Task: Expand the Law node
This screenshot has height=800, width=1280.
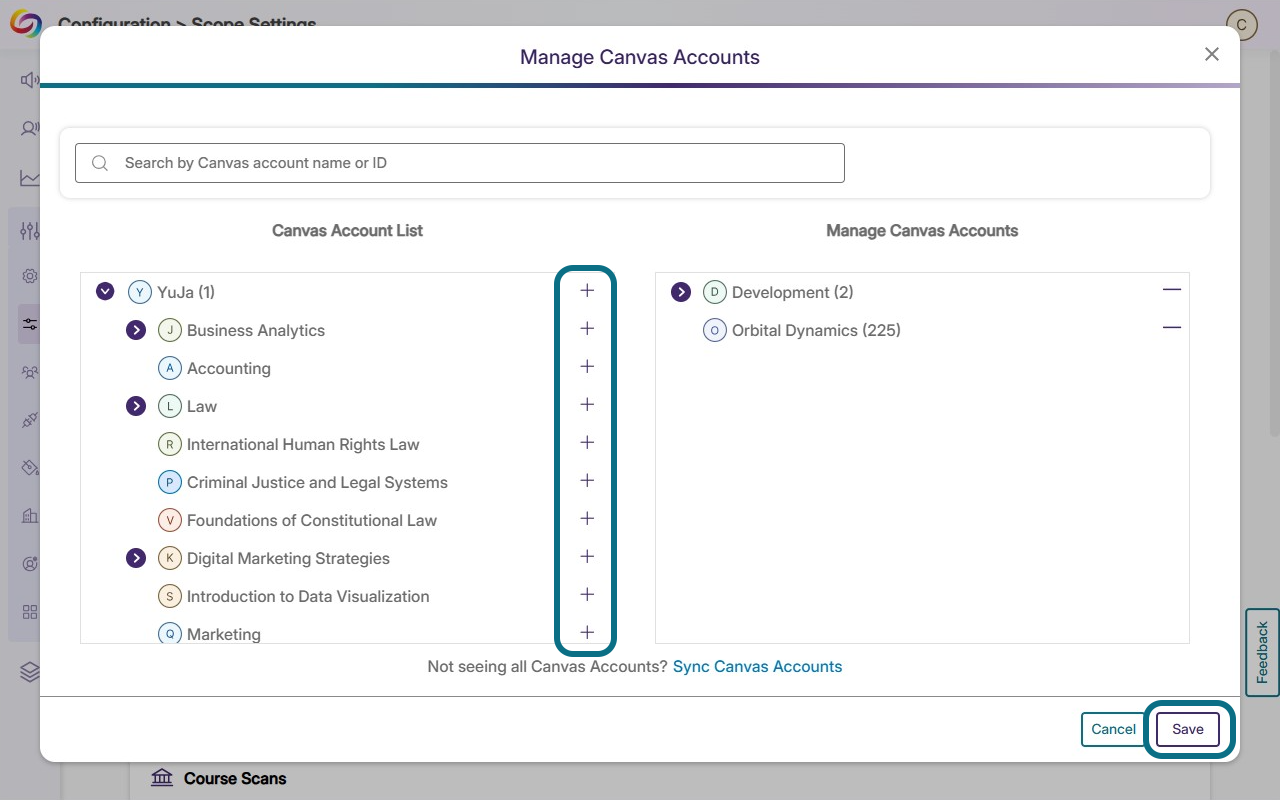Action: tap(136, 406)
